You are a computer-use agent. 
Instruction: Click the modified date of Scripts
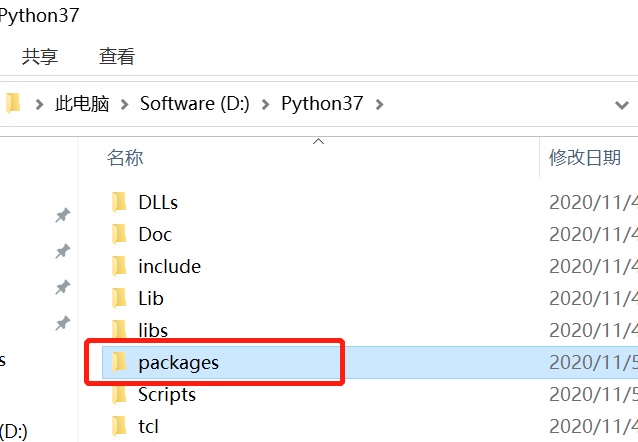point(593,394)
